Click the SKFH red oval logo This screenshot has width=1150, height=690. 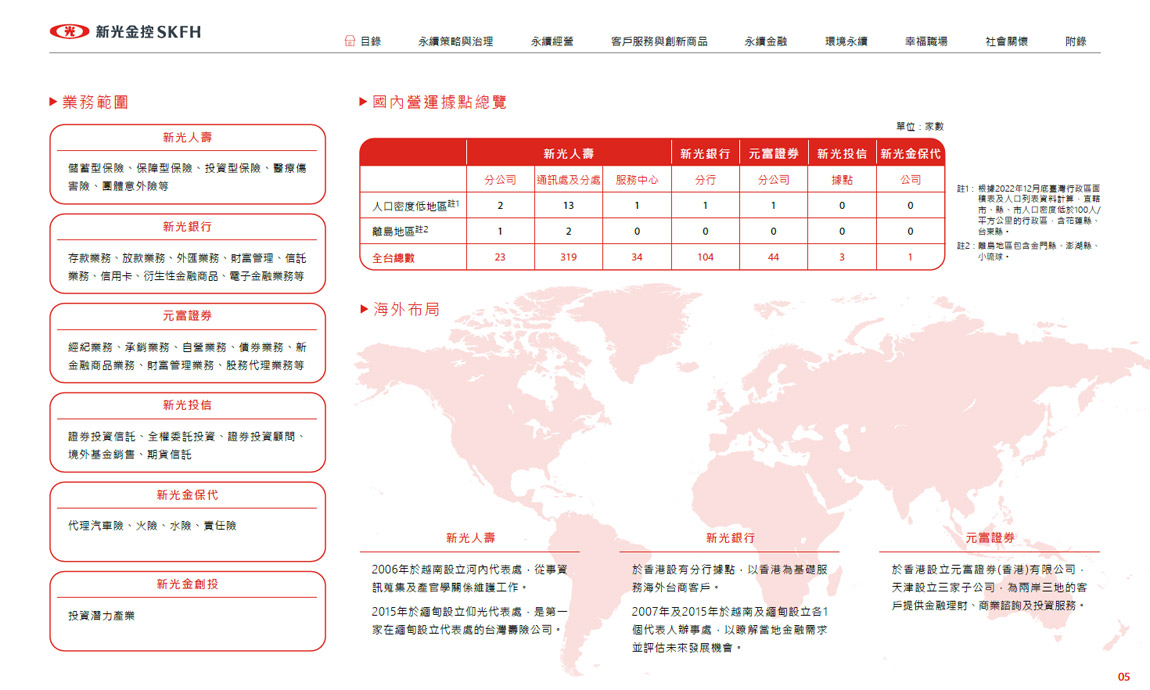[x=68, y=32]
